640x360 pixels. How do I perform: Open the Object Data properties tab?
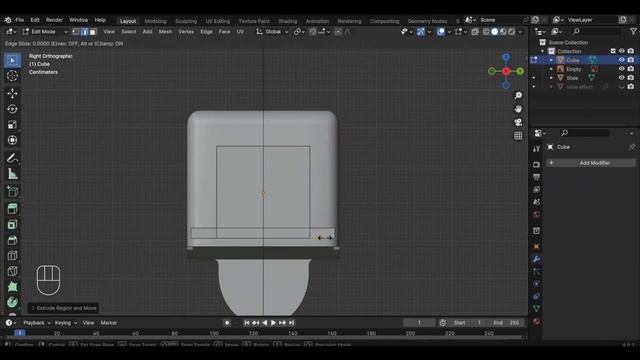[536, 309]
